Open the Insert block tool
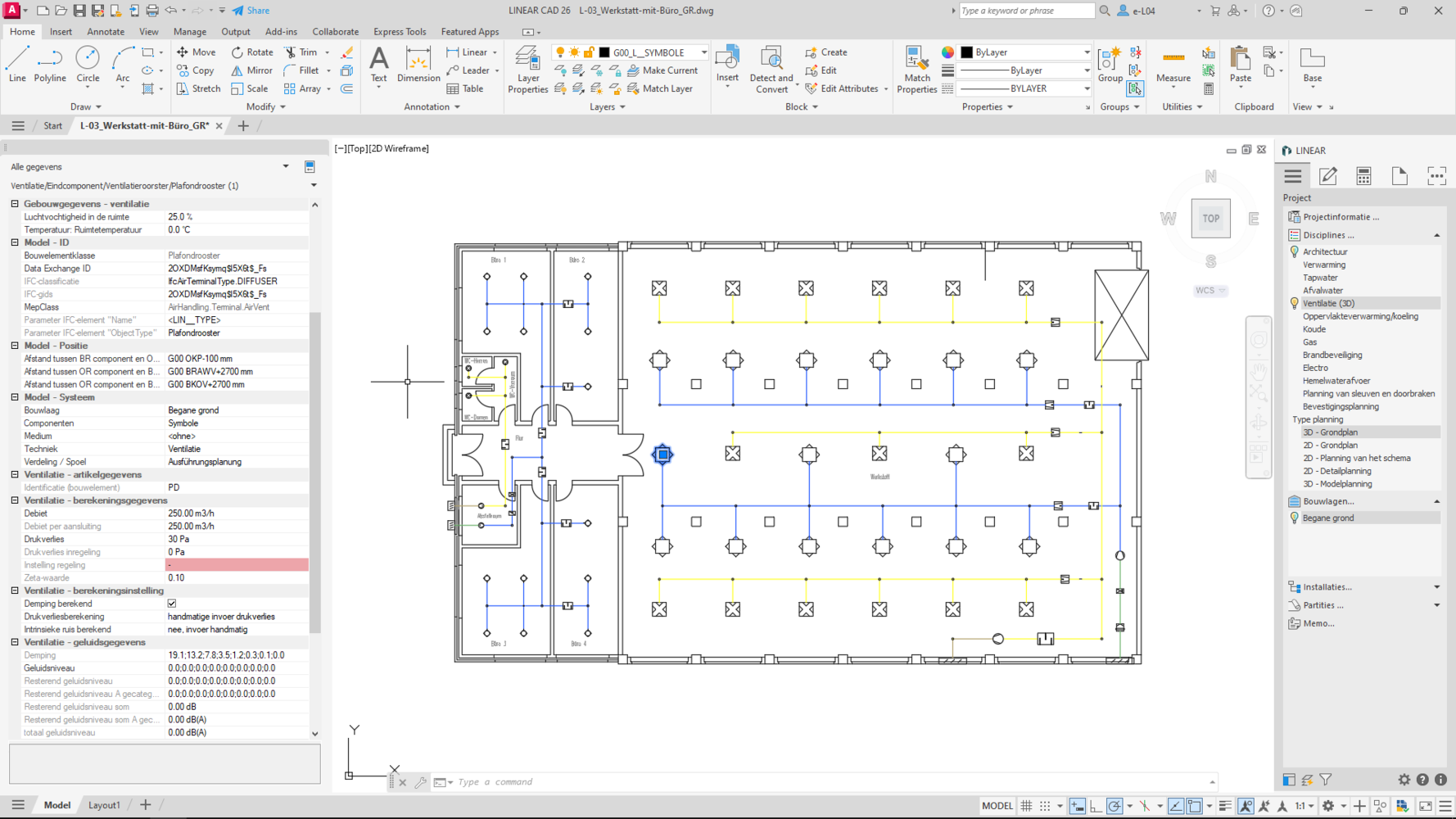1456x819 pixels. pos(727,65)
